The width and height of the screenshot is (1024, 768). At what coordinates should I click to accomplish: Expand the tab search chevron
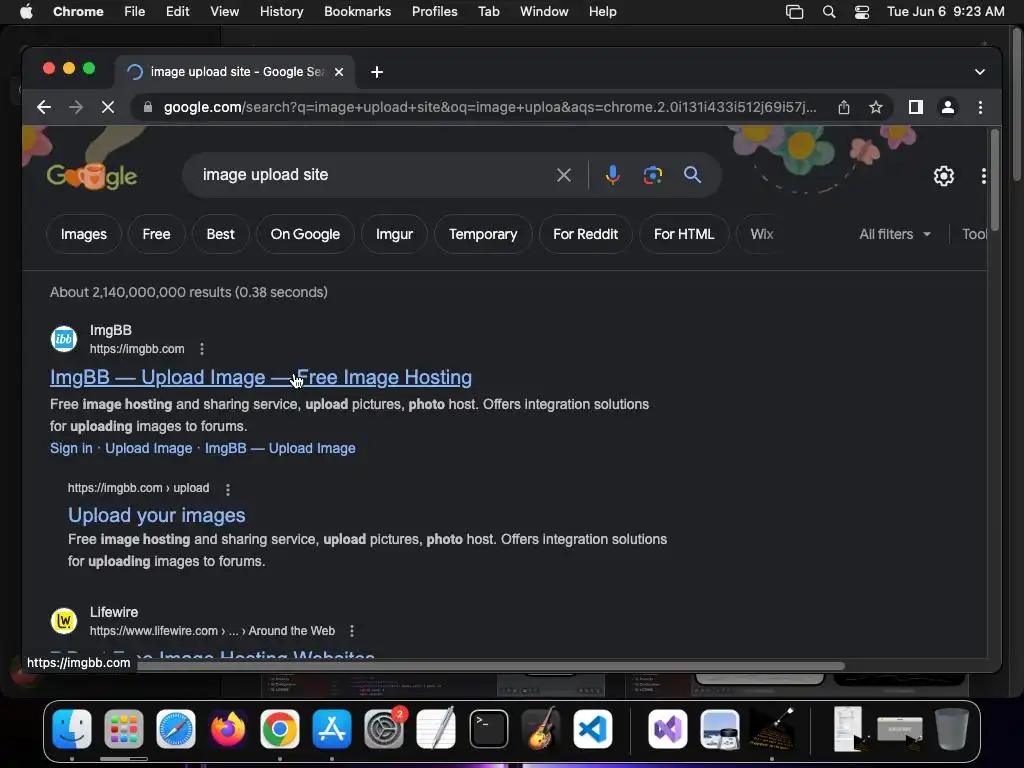[x=980, y=72]
